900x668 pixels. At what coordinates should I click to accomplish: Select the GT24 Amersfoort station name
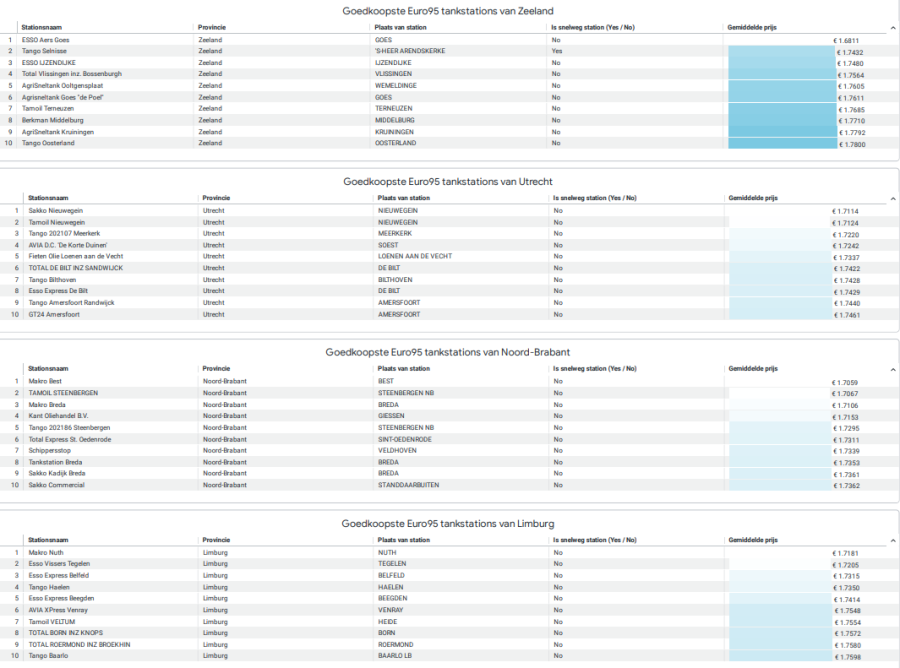(x=54, y=314)
